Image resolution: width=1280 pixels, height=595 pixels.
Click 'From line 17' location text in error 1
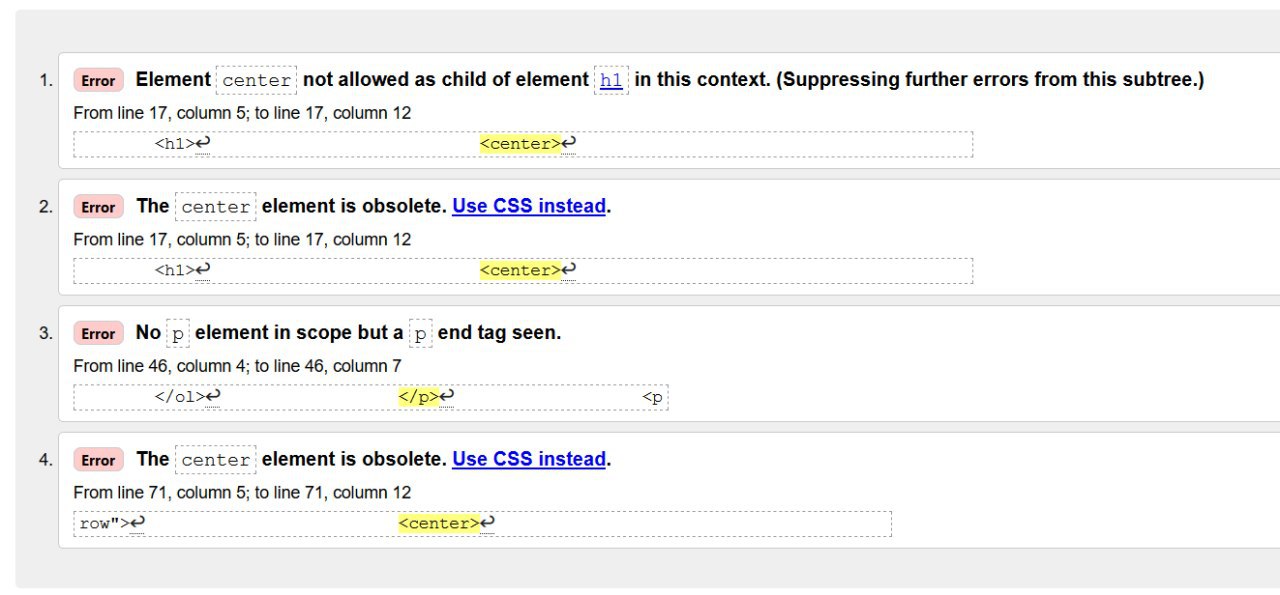242,113
